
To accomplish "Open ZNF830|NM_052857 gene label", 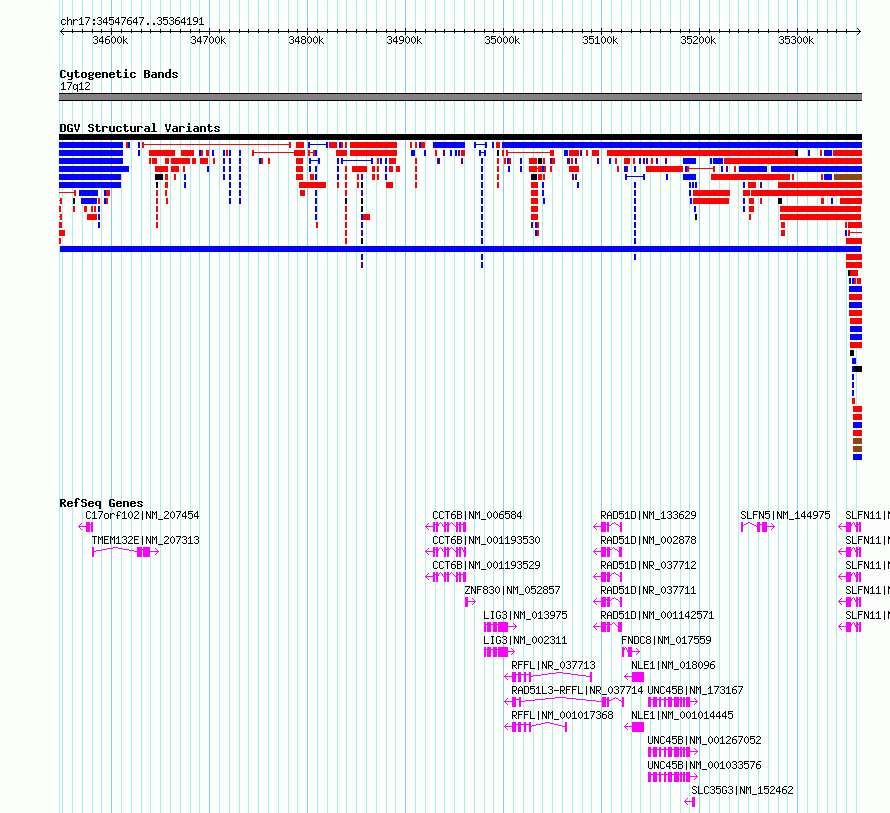I will 513,590.
